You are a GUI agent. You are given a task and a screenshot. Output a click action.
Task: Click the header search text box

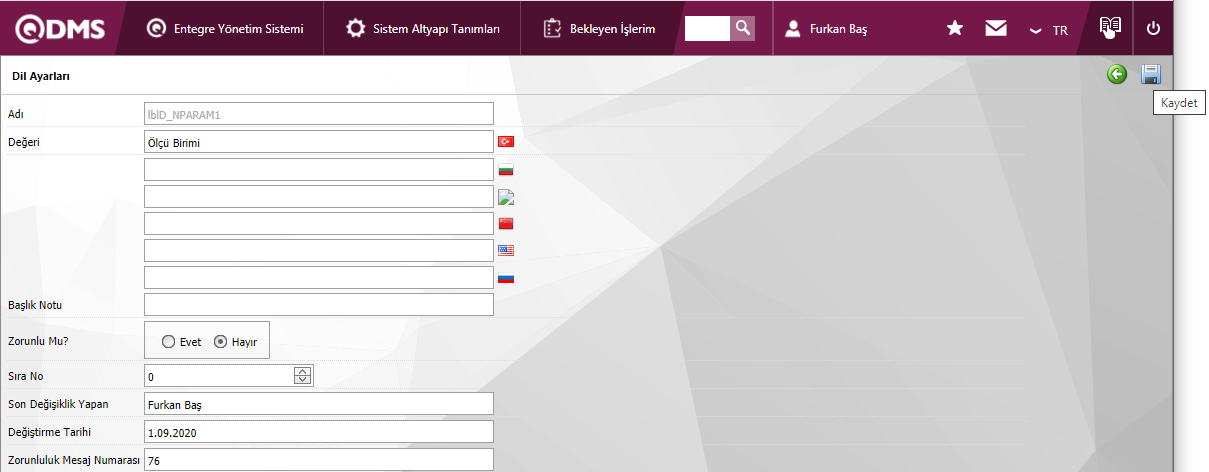click(x=707, y=29)
